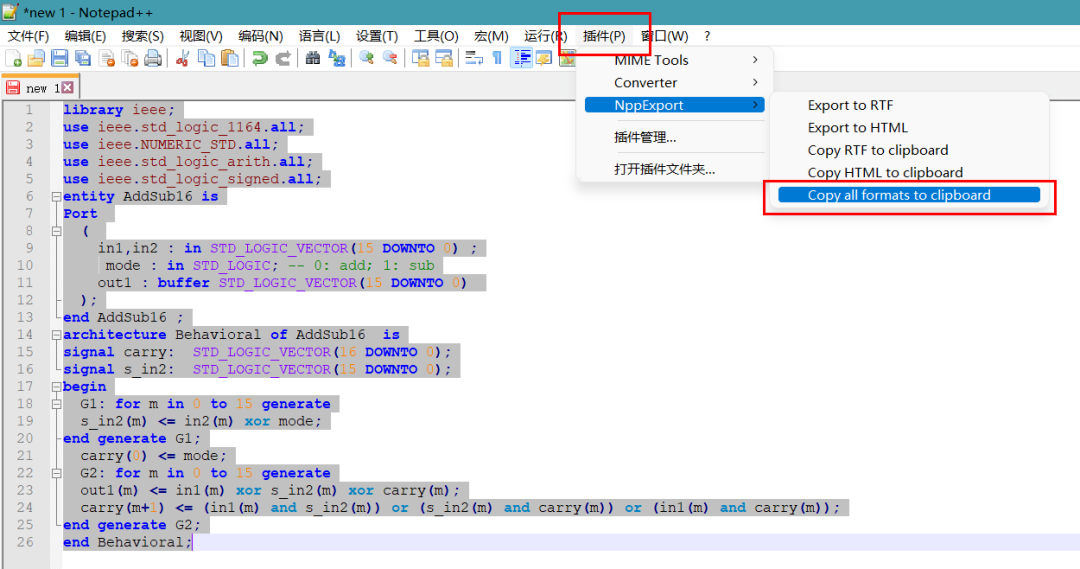Zoom in with the magnifier plus icon
The height and width of the screenshot is (569, 1080).
pos(366,59)
